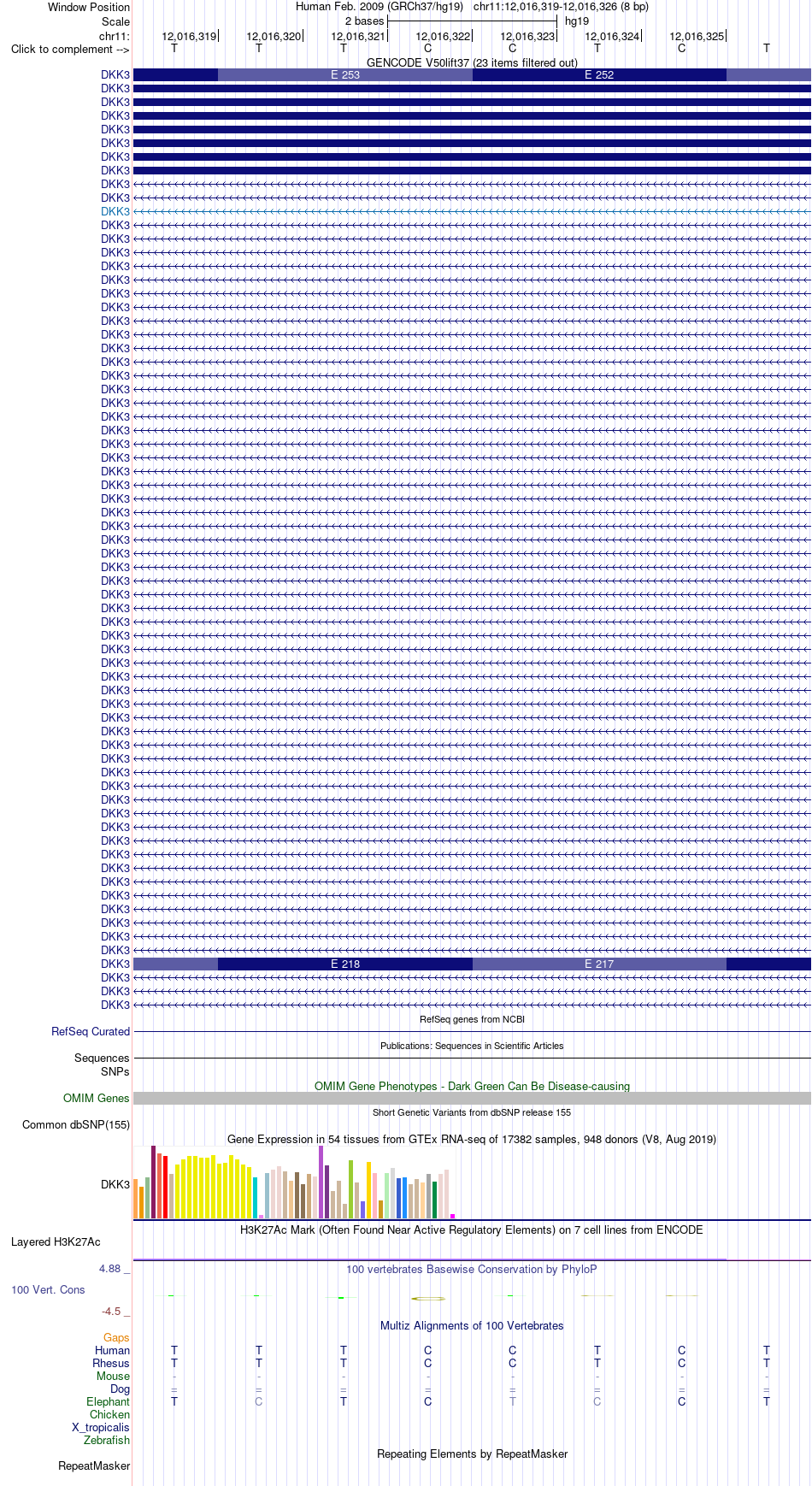Screen dimensions: 812x1486
Task: Click the light-blue highlighted DKK3 transcript label
Action: [x=115, y=211]
